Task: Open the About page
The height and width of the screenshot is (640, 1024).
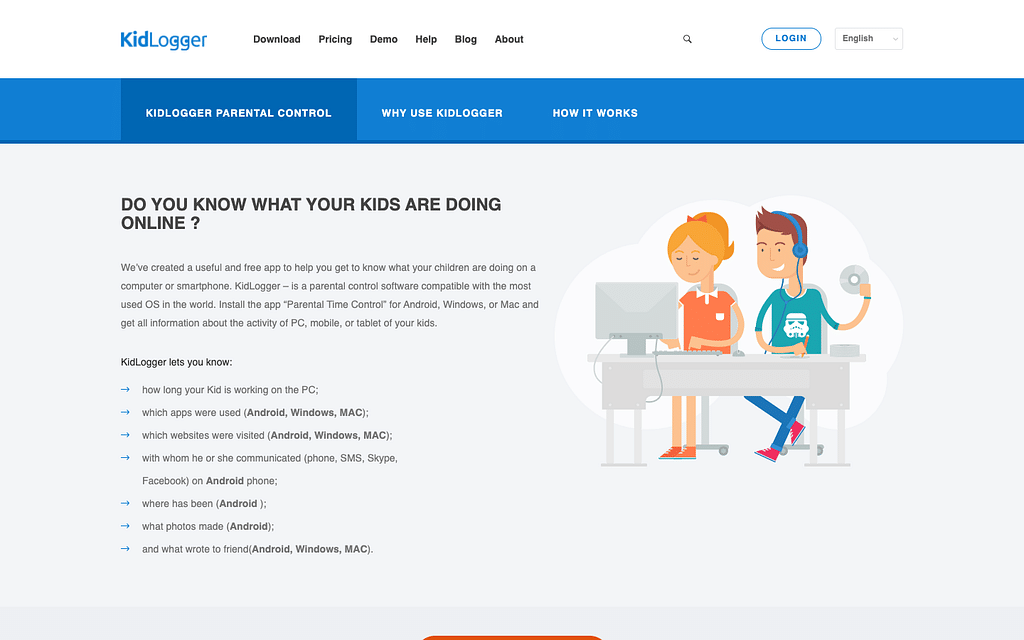Action: pos(509,39)
